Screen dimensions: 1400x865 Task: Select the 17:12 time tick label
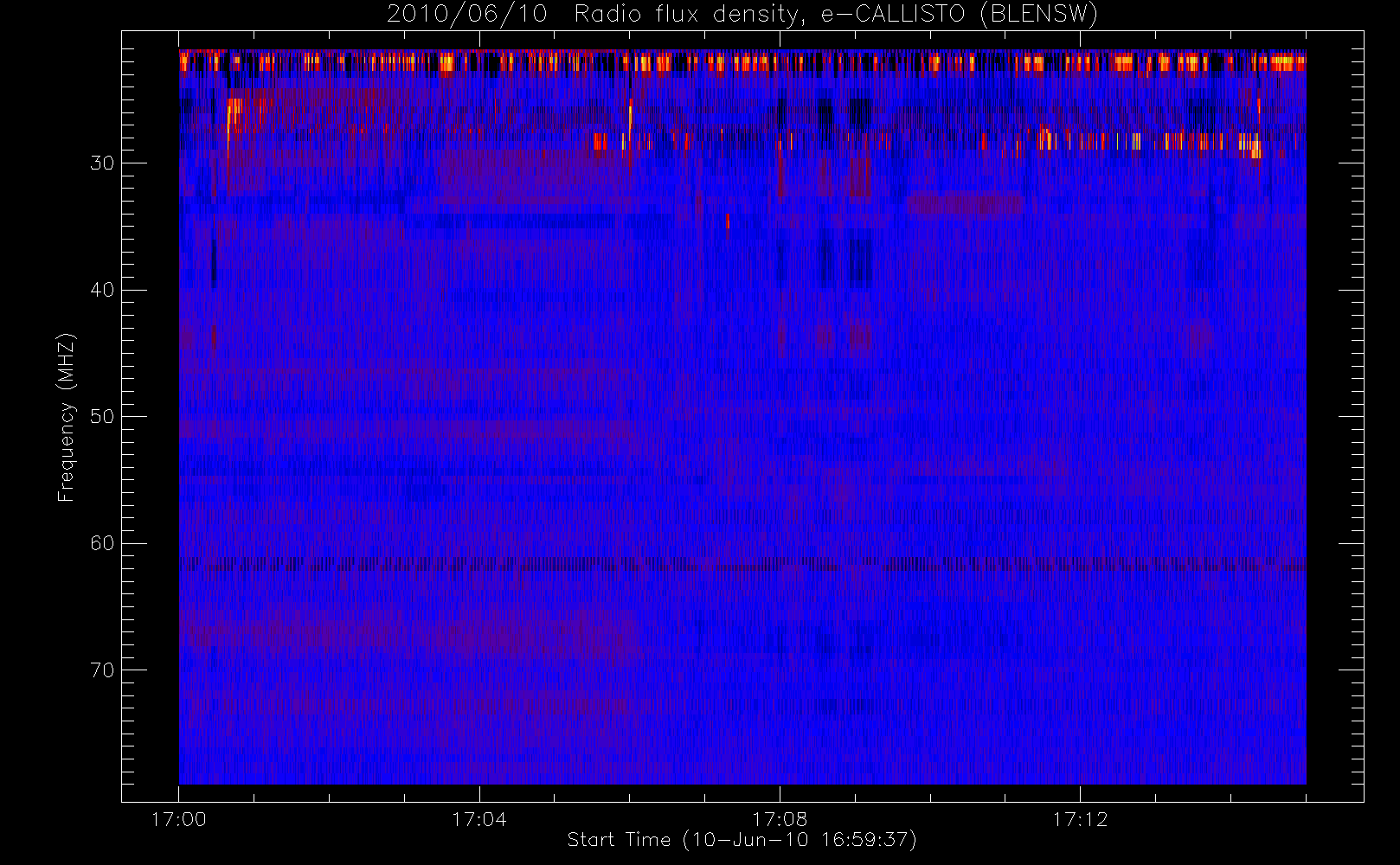click(x=1080, y=819)
